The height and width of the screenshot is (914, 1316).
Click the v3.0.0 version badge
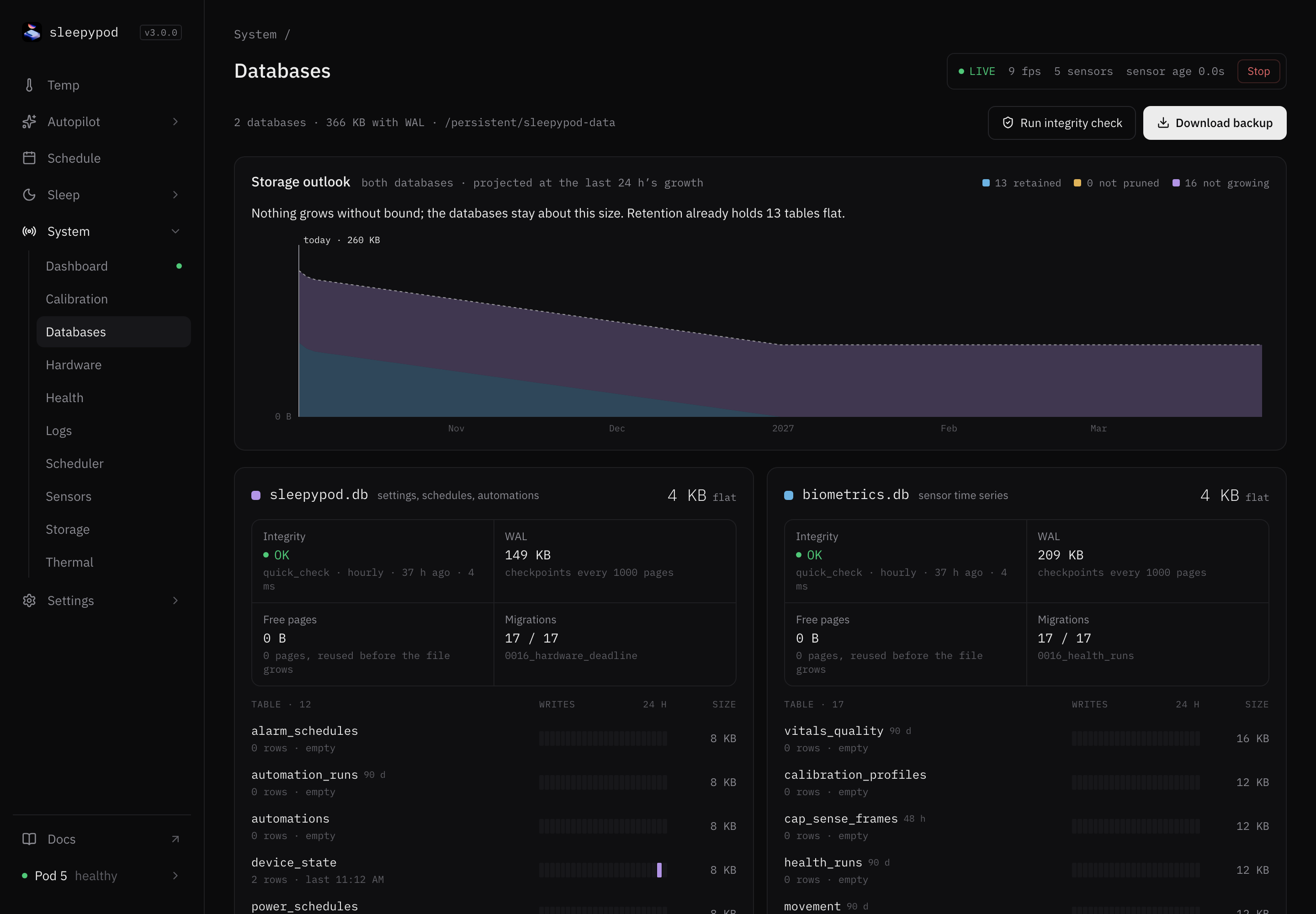(x=160, y=32)
